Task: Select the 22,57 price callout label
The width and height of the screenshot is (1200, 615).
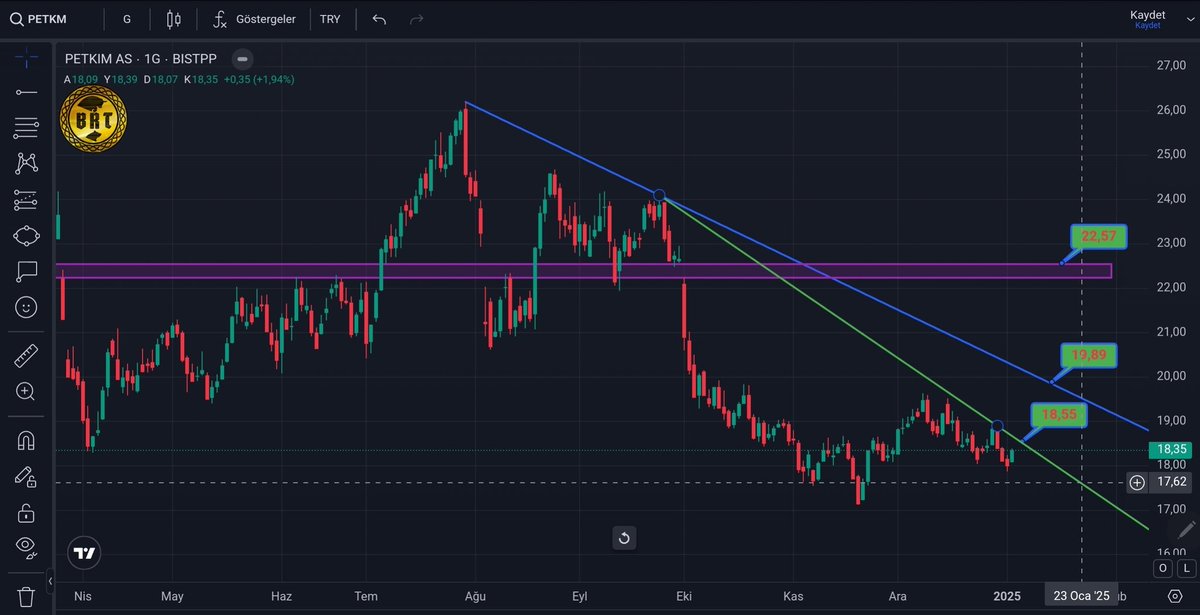Action: [x=1098, y=237]
